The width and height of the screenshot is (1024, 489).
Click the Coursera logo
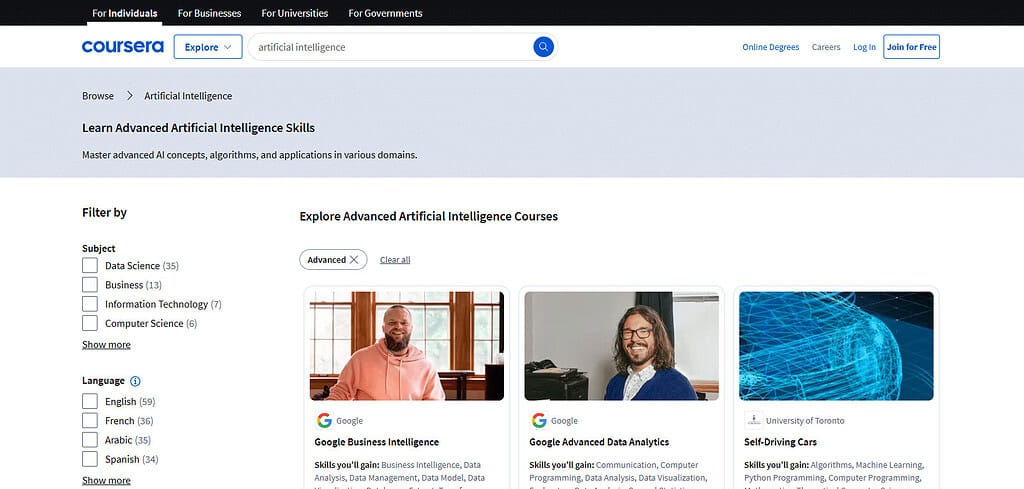coord(123,47)
